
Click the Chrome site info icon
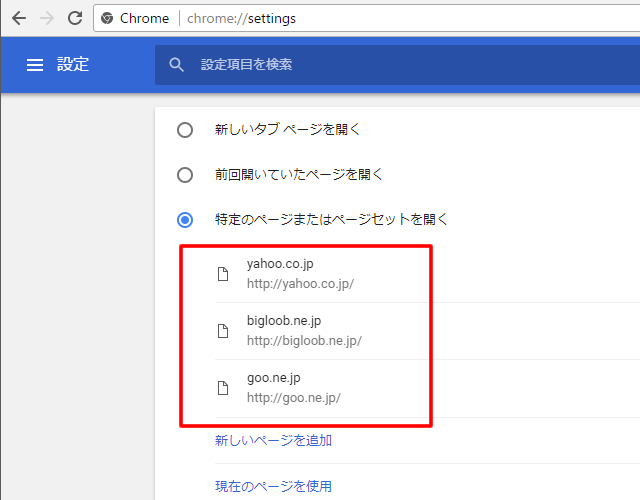coord(107,18)
